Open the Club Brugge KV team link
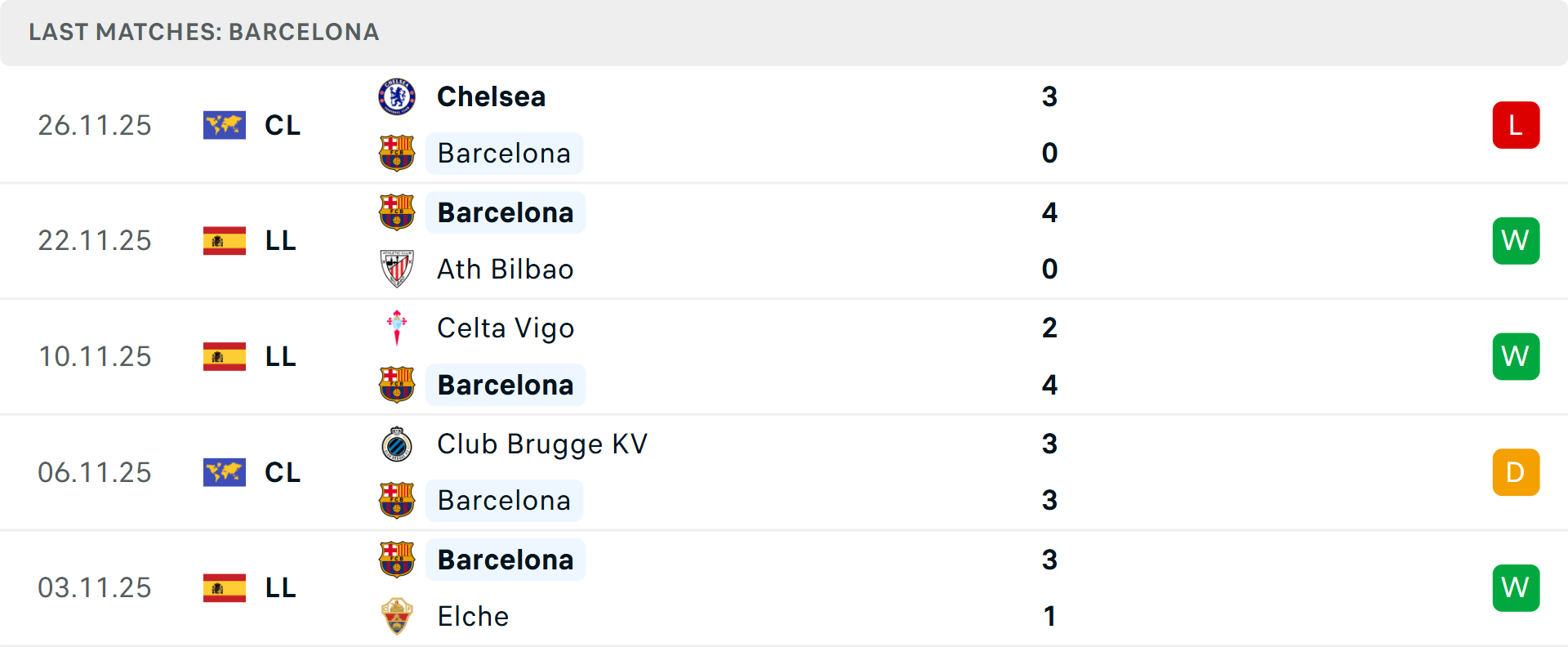The width and height of the screenshot is (1568, 647). click(542, 444)
